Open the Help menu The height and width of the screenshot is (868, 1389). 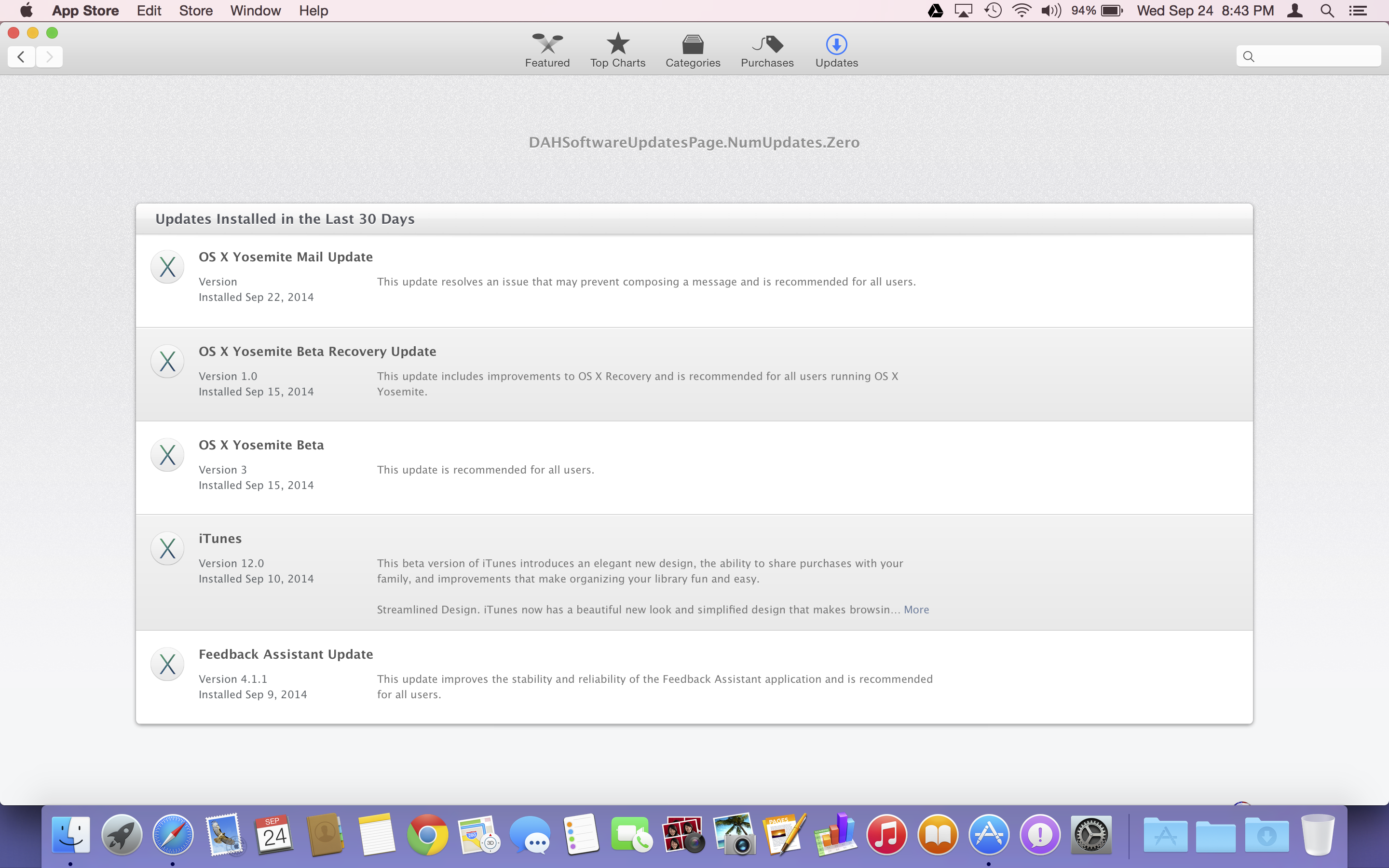[313, 10]
